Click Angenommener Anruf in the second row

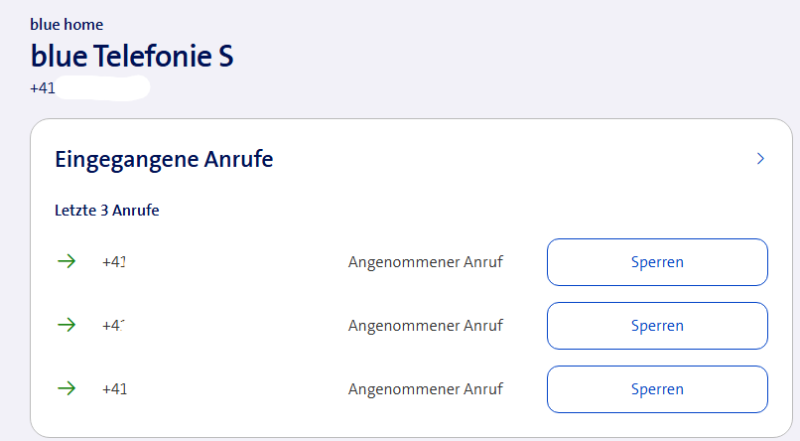point(425,325)
